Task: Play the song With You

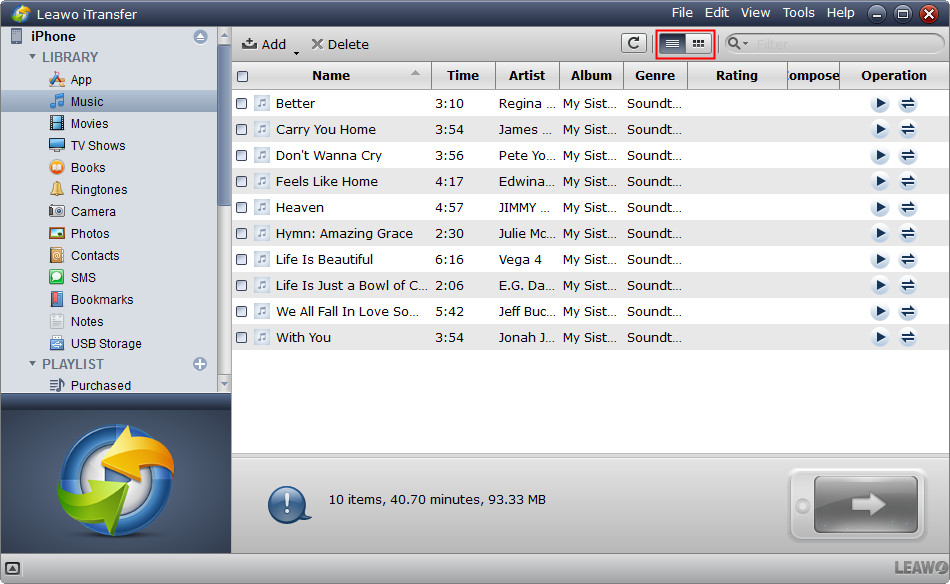Action: pos(880,338)
